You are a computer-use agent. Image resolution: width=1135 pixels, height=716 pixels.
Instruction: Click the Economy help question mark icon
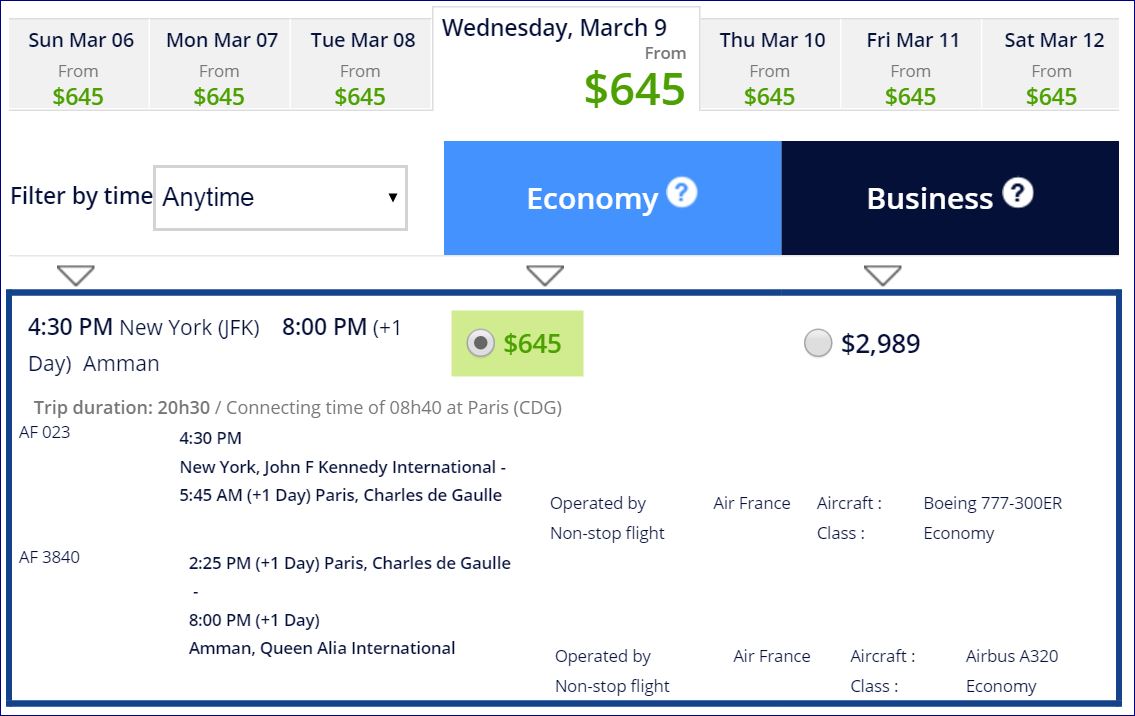[681, 192]
